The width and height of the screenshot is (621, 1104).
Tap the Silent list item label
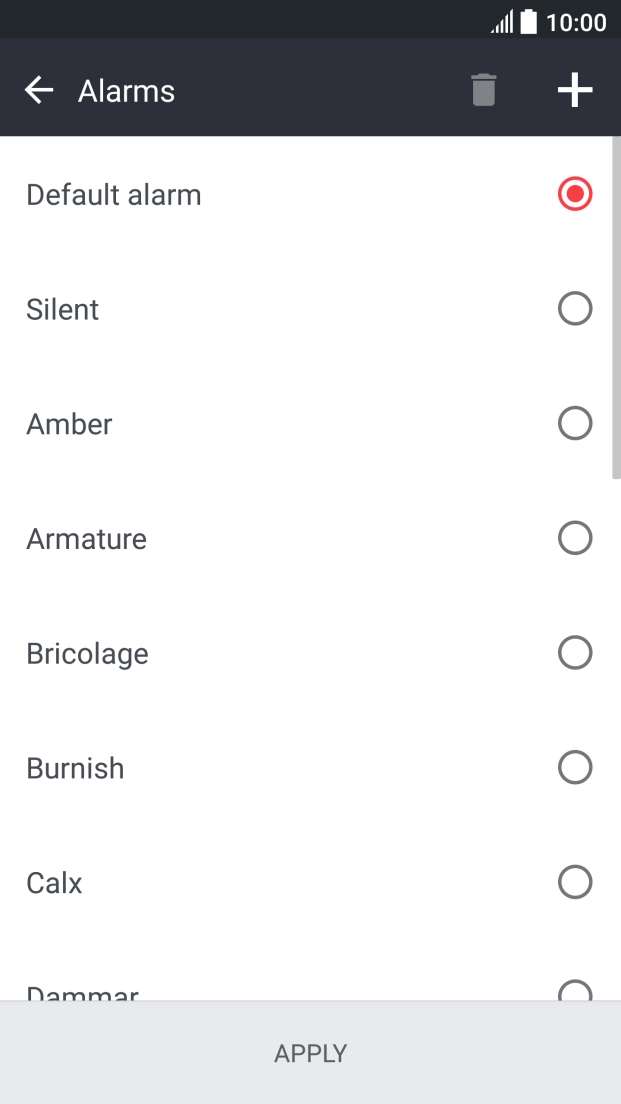(x=63, y=309)
